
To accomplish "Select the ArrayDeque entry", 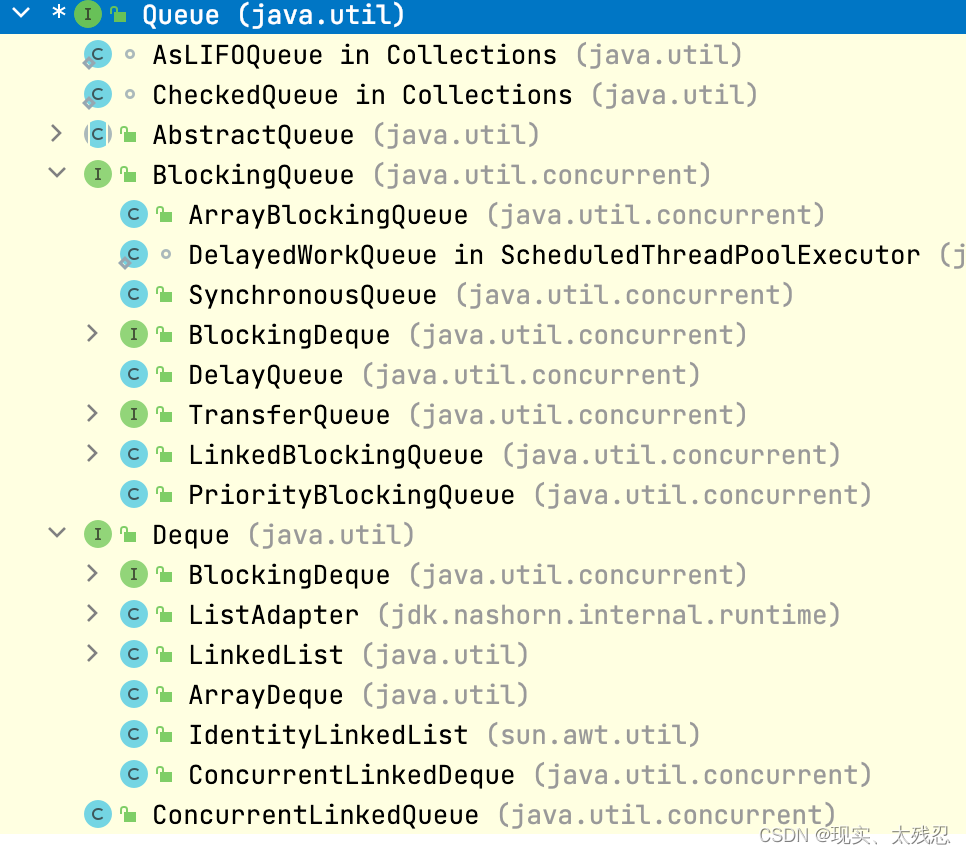I will pyautogui.click(x=358, y=695).
